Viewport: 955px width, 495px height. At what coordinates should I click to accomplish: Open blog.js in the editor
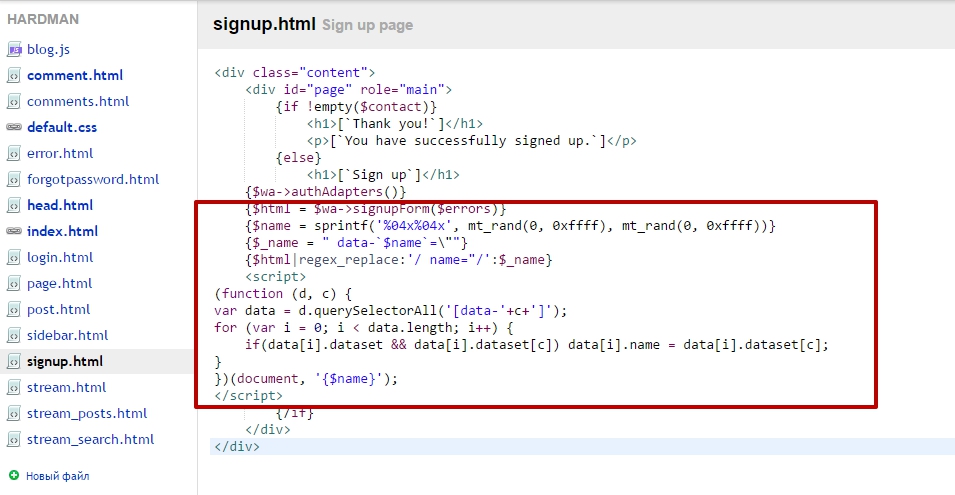click(x=48, y=49)
